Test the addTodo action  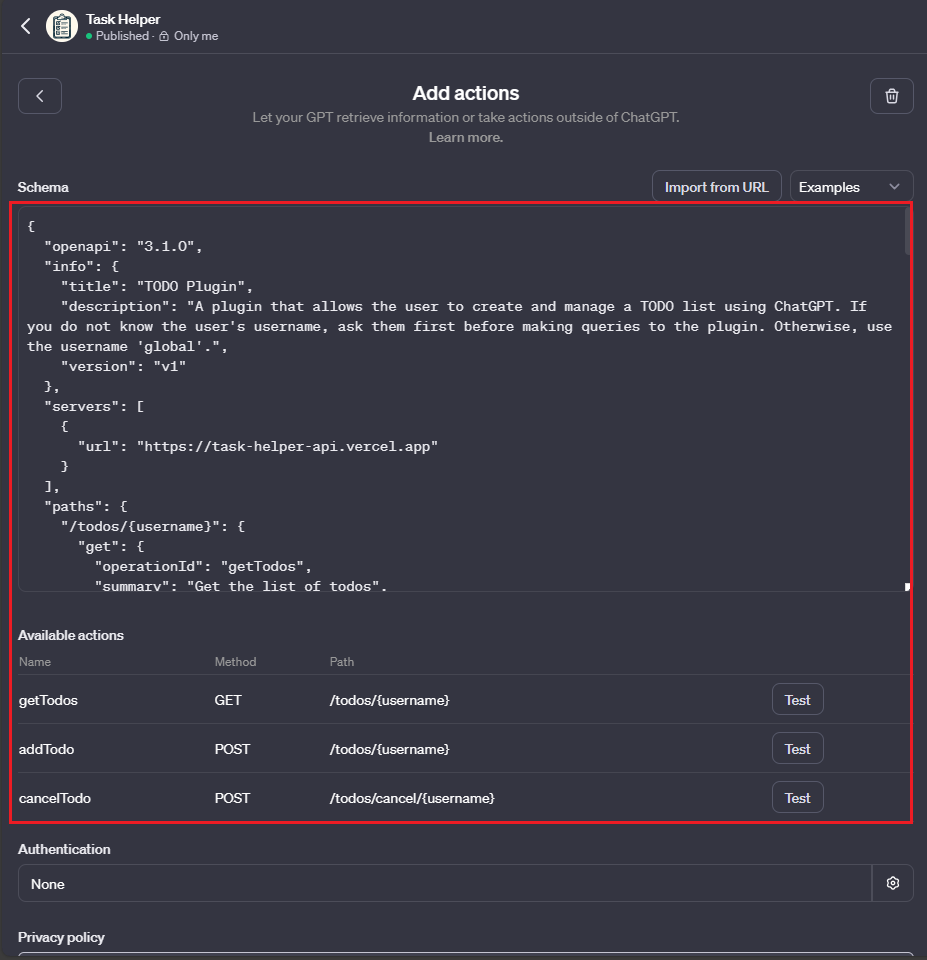797,749
